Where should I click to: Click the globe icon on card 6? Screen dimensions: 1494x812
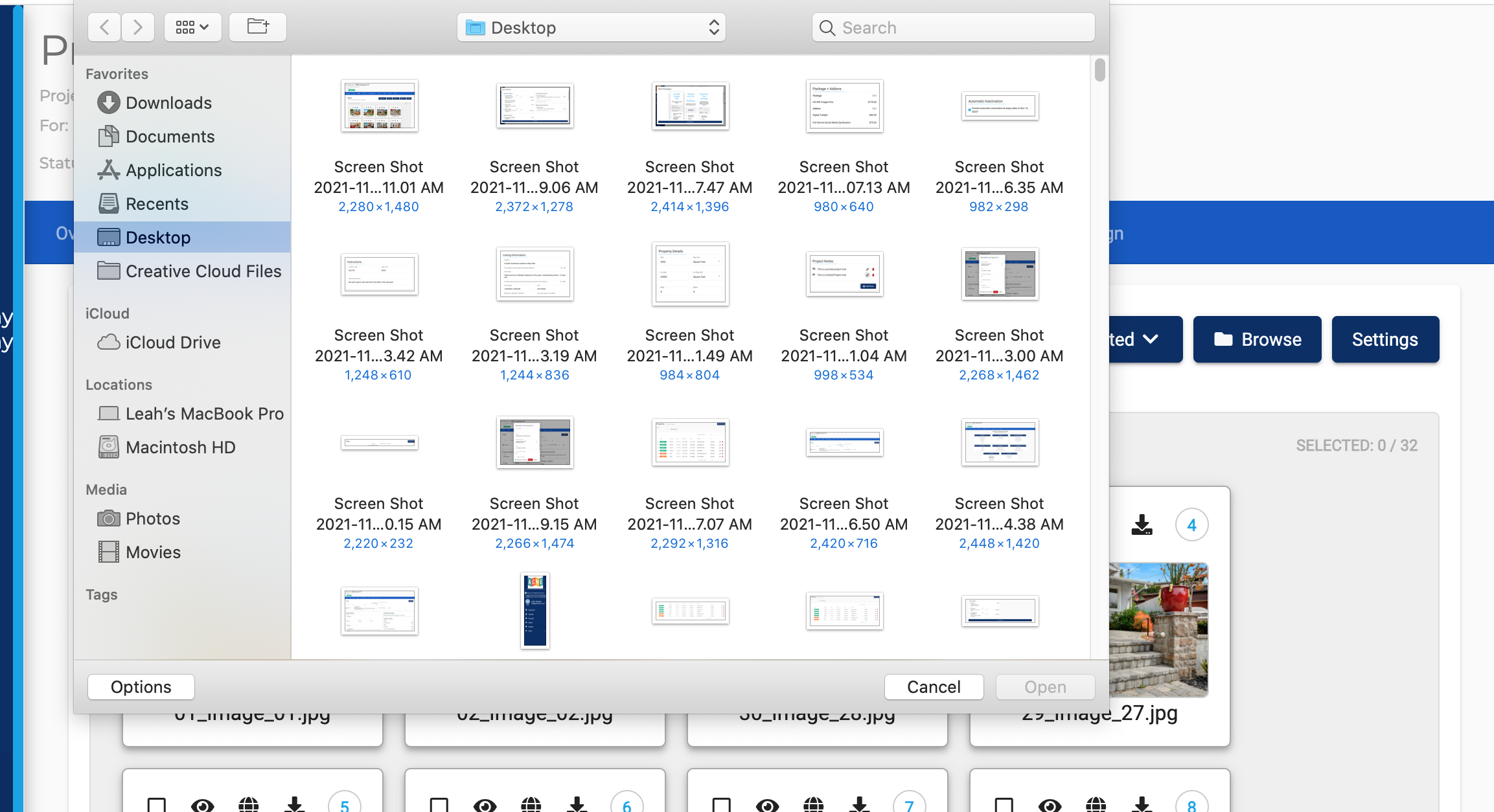click(531, 805)
